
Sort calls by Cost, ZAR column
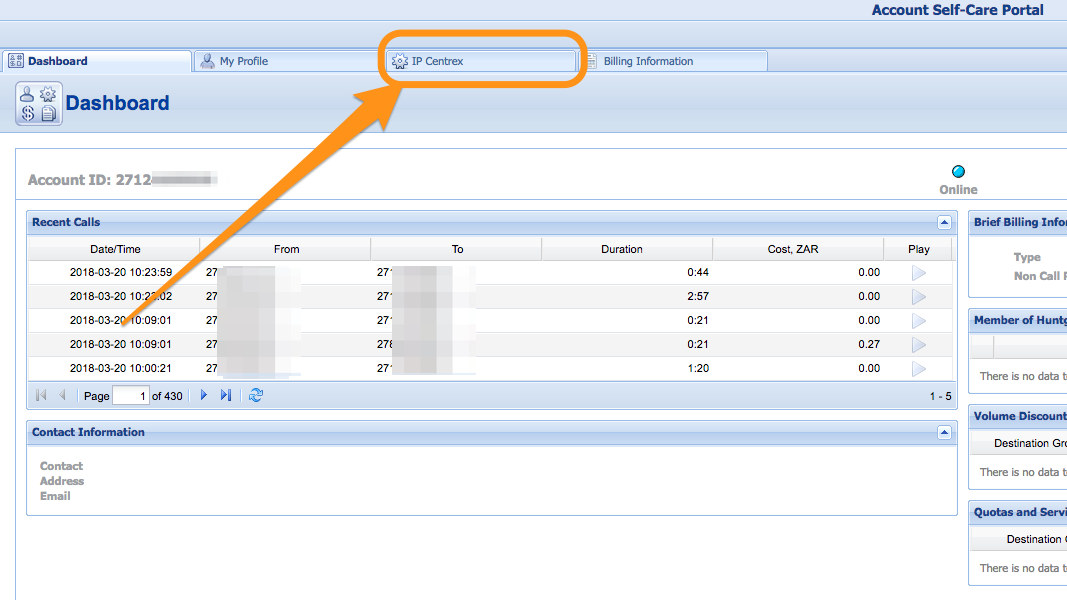(x=797, y=249)
